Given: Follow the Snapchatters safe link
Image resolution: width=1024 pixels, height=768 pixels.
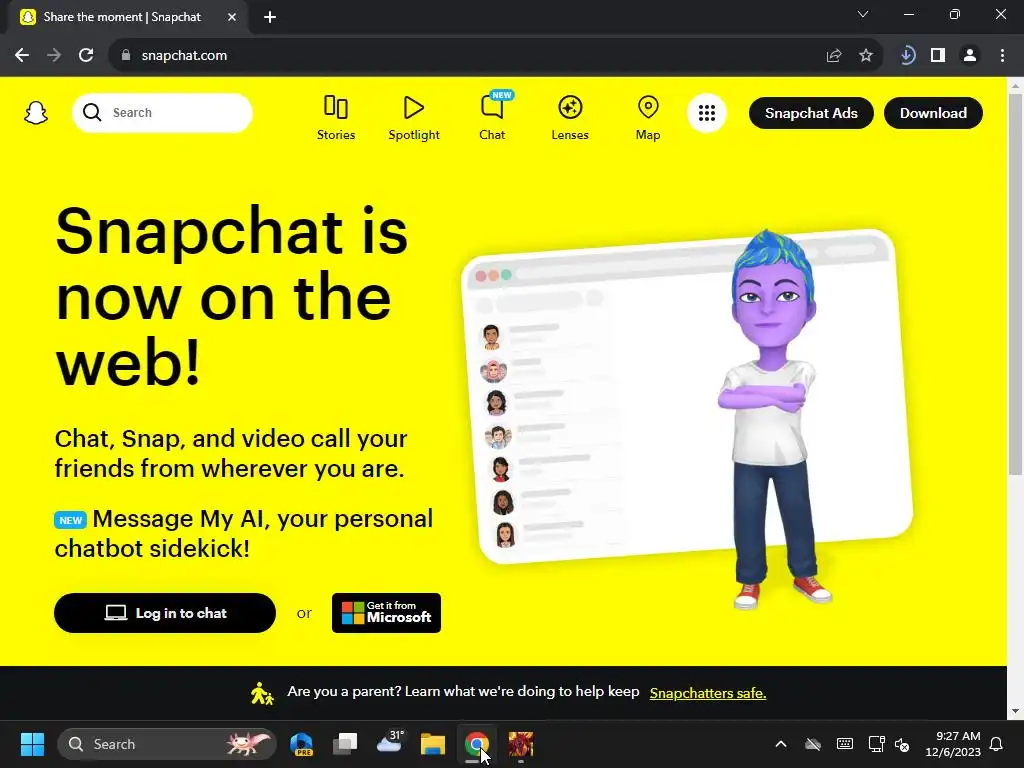Looking at the screenshot, I should [708, 693].
